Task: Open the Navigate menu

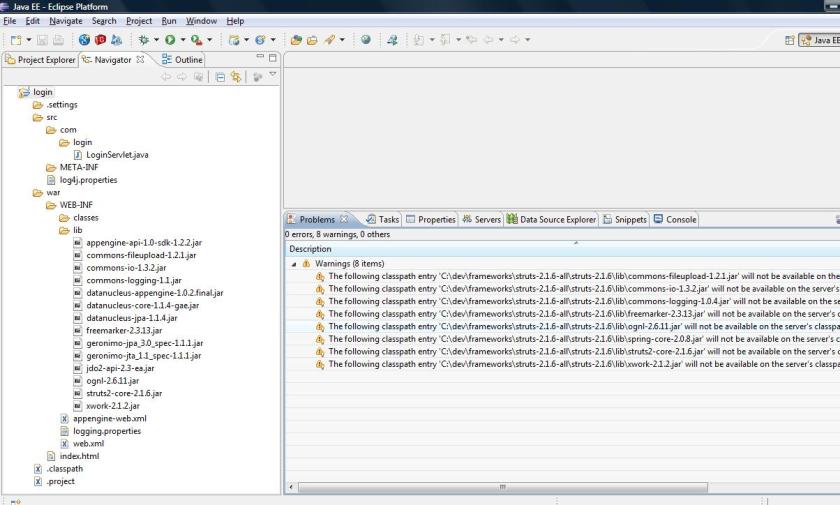Action: pyautogui.click(x=66, y=21)
